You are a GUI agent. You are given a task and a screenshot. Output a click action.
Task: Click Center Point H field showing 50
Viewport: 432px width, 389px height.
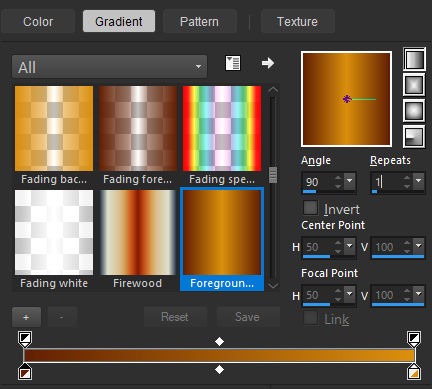click(x=318, y=247)
